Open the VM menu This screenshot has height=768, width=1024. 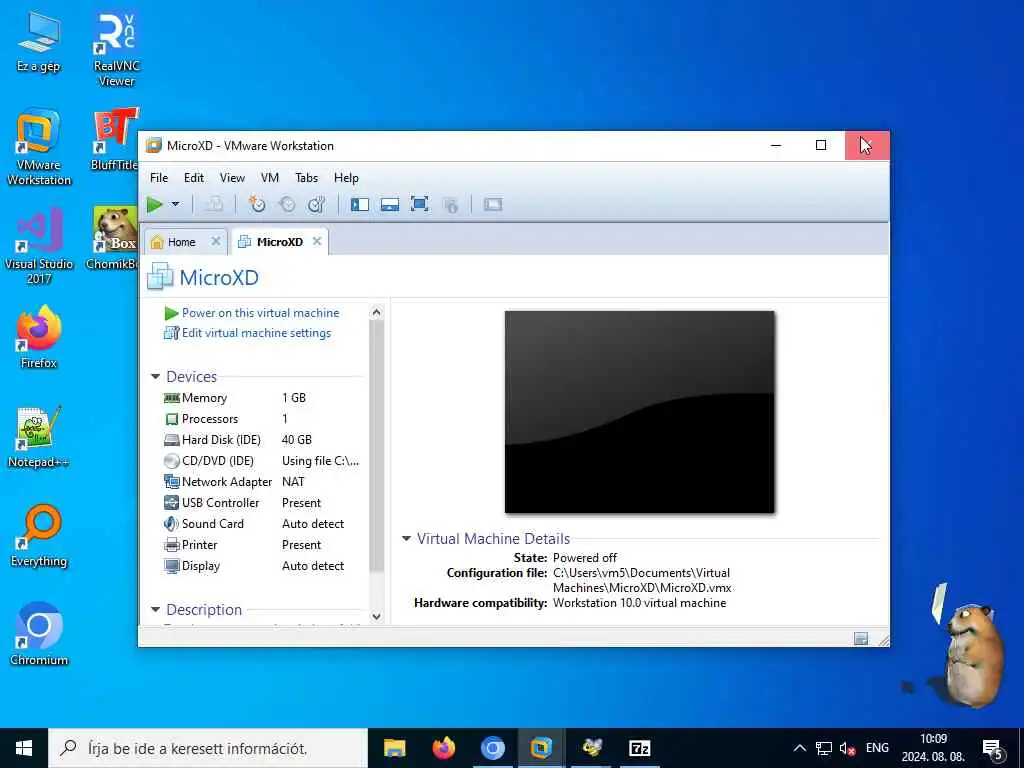coord(270,178)
